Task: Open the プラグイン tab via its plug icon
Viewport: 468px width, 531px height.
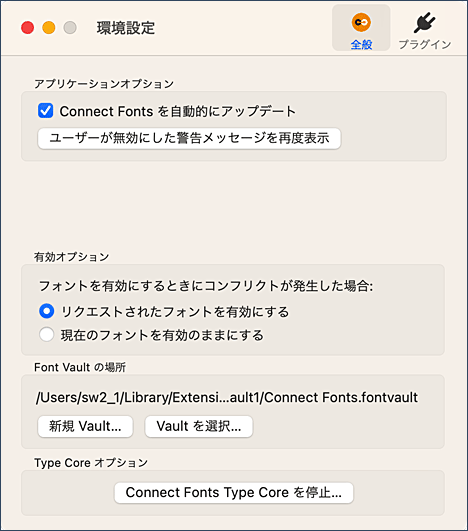Action: click(x=425, y=23)
